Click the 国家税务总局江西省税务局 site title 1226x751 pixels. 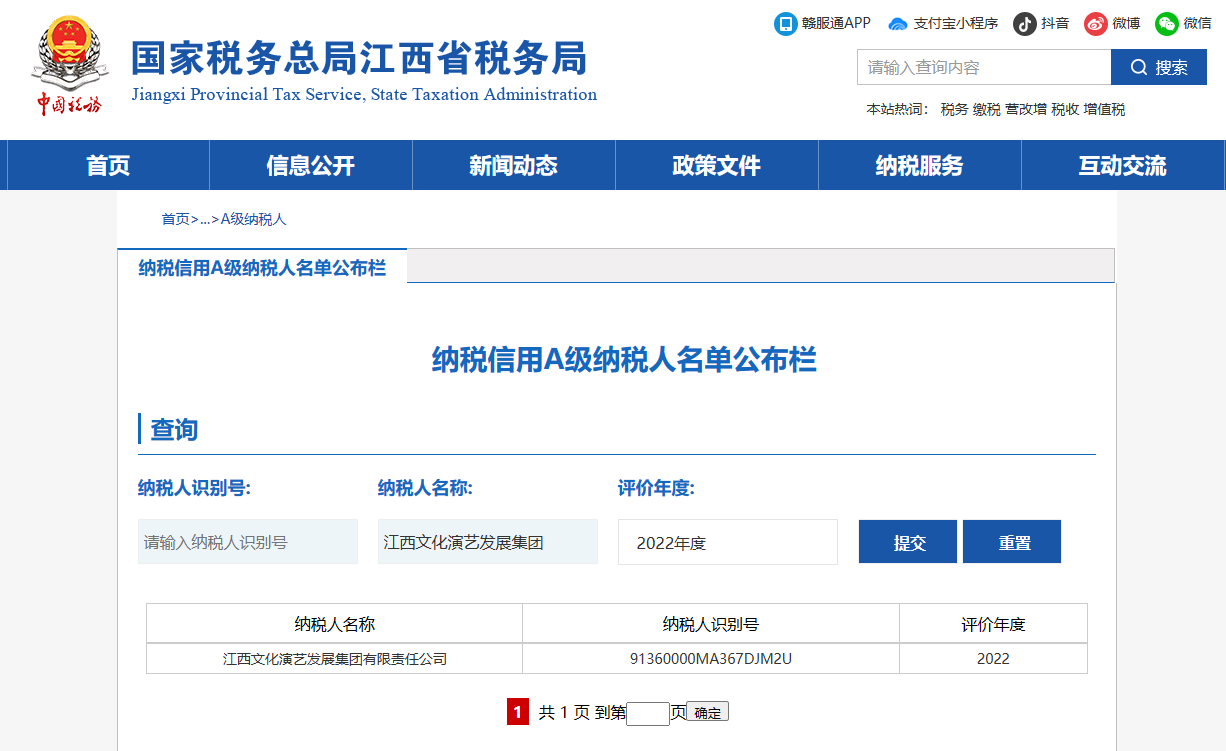pos(359,59)
